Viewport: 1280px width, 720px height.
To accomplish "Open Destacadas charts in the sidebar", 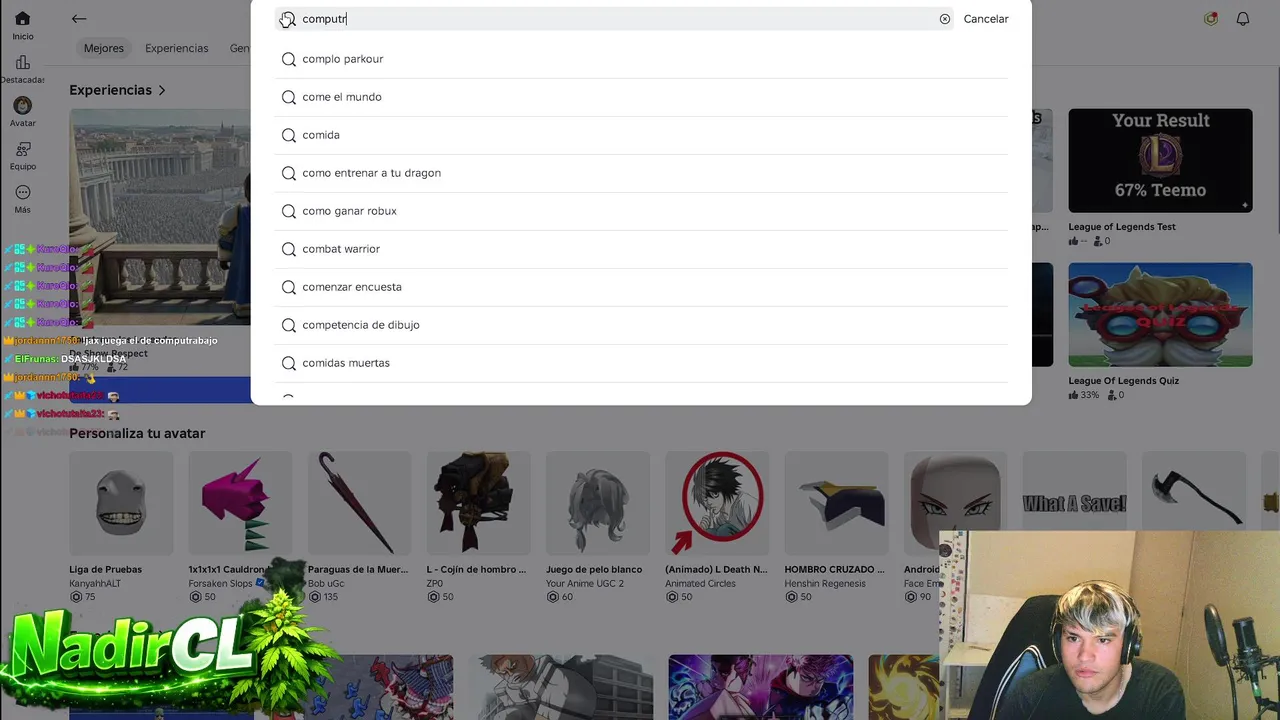I will [x=22, y=69].
